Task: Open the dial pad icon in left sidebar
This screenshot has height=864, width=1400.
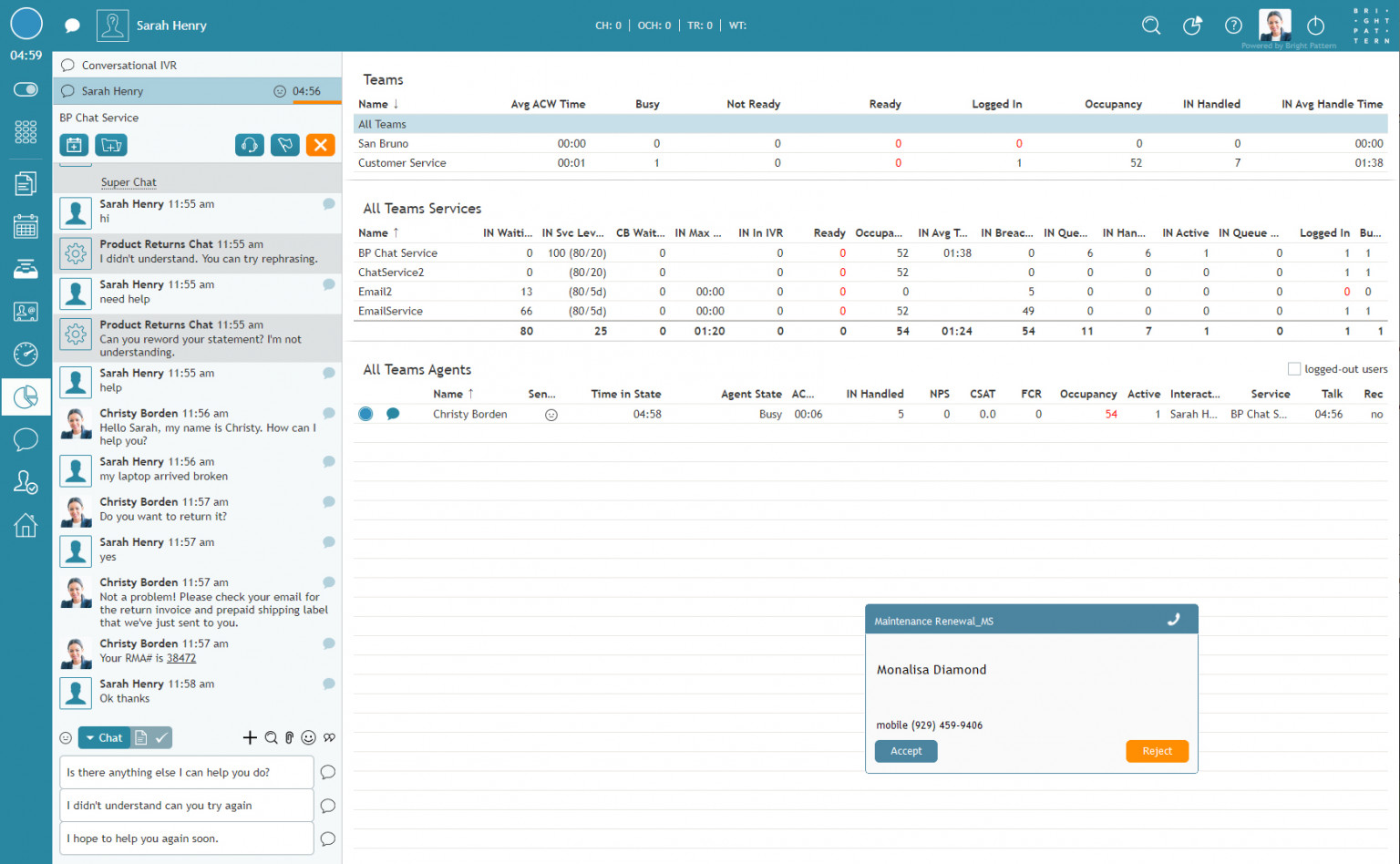Action: [x=26, y=132]
